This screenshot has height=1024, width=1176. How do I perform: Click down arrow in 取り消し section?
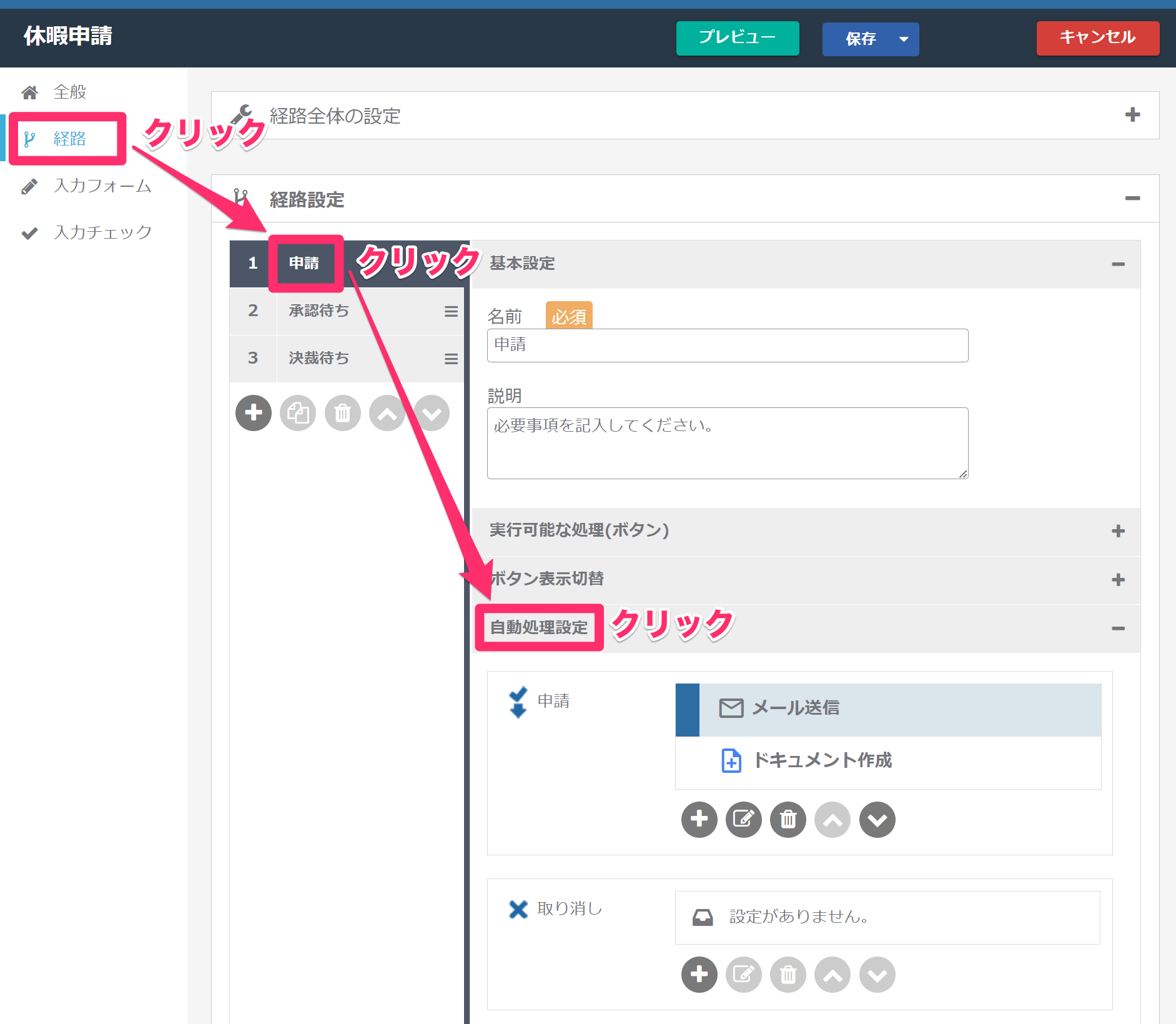point(877,974)
